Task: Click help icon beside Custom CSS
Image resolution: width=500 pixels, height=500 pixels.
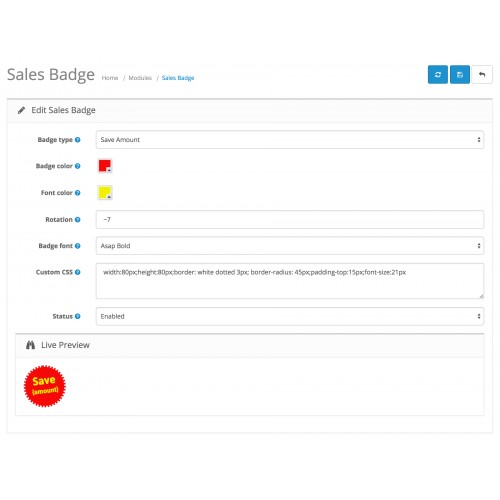Action: pos(78,272)
